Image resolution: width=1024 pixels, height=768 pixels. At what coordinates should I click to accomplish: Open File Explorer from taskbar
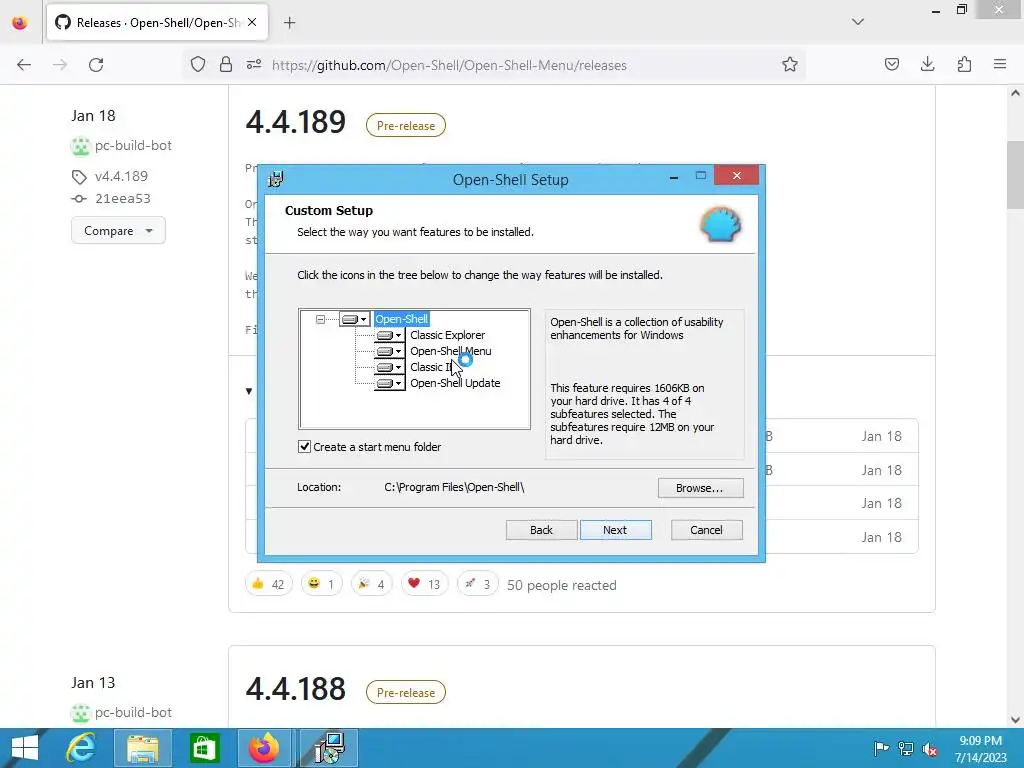pos(143,748)
